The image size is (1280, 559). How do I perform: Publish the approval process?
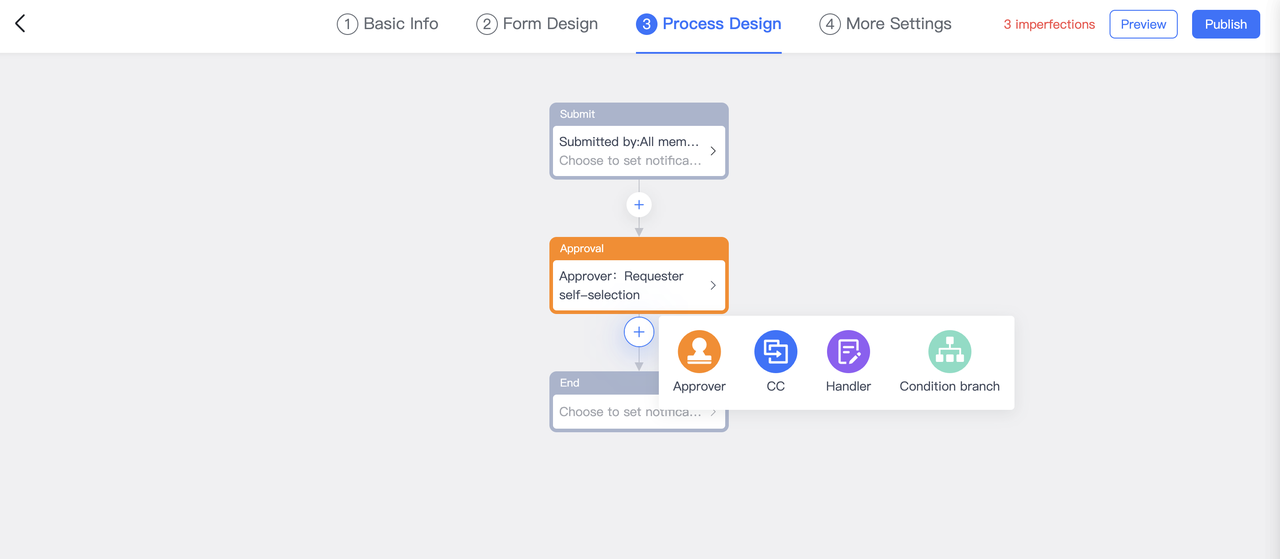tap(1225, 24)
